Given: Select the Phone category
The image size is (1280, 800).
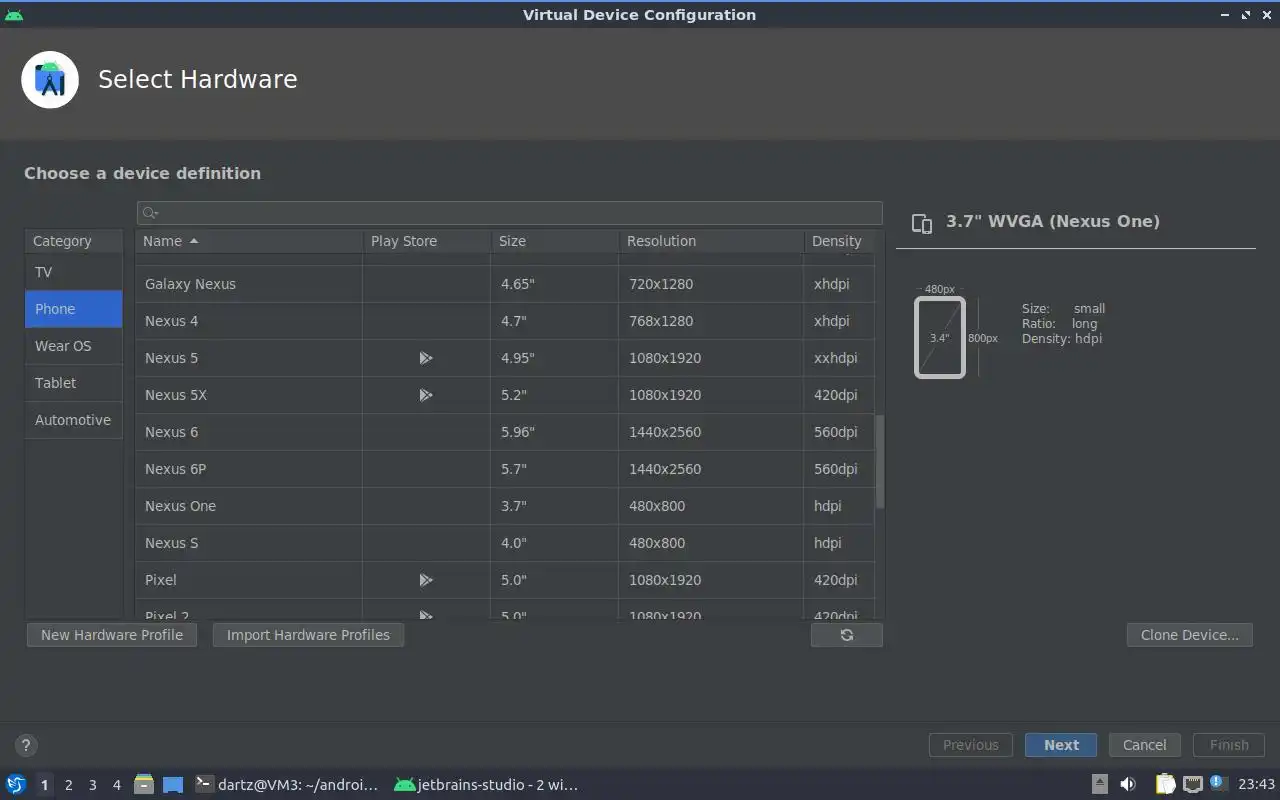Looking at the screenshot, I should [73, 309].
